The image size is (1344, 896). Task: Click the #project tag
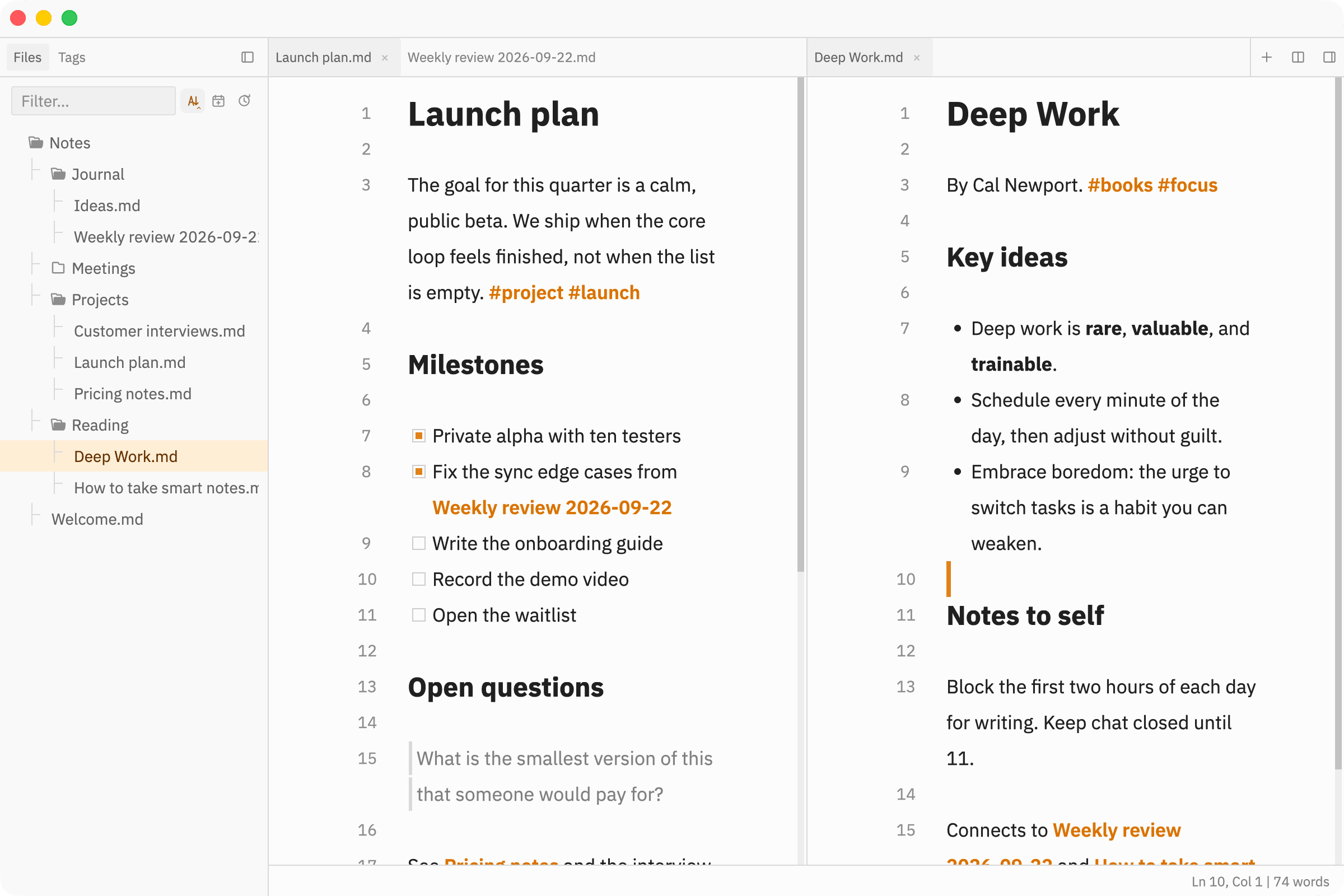tap(526, 292)
